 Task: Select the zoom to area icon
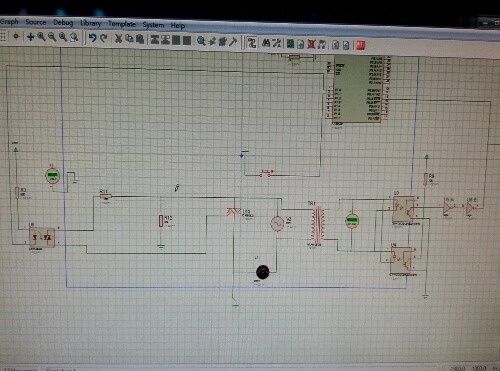74,37
